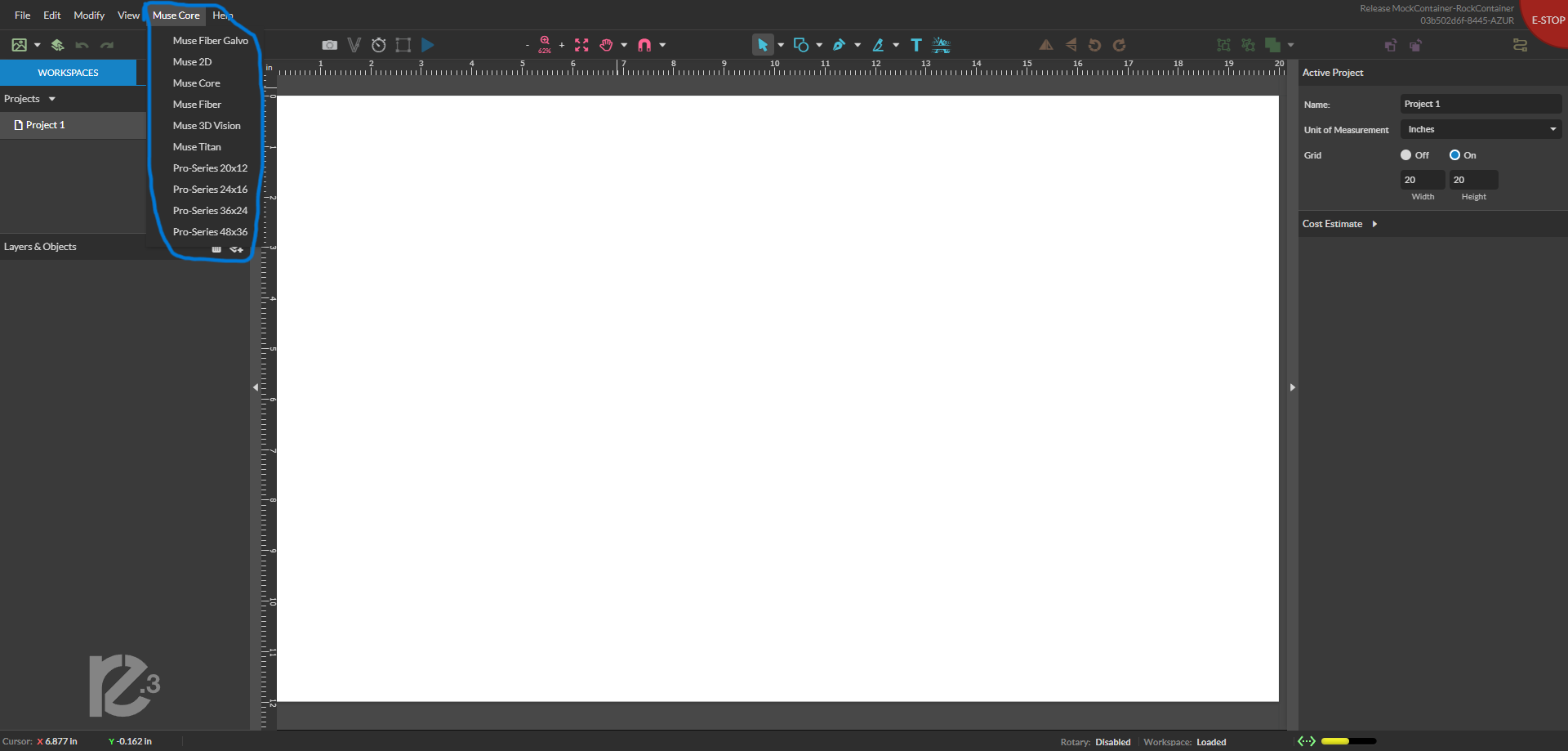The height and width of the screenshot is (751, 1568).
Task: Choose Muse 3D Vision from the menu
Action: [207, 125]
